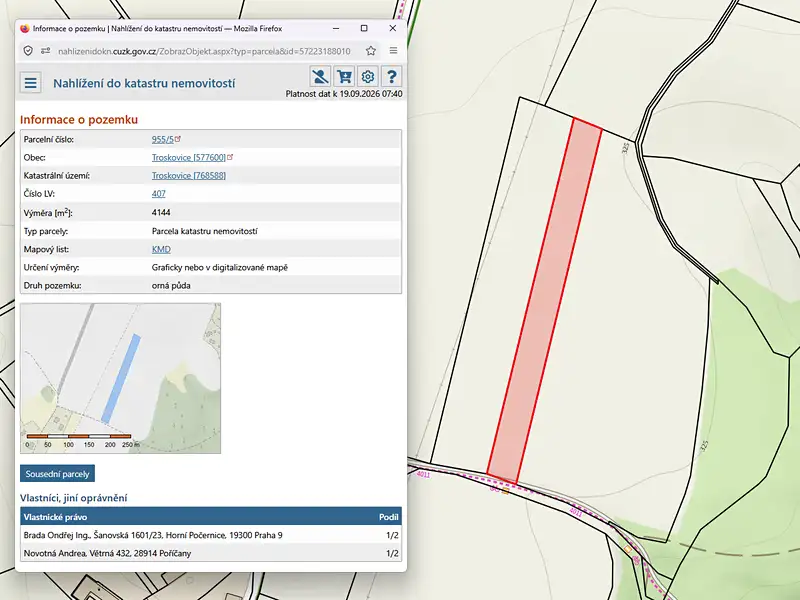Click the Firefox logo in title bar

(25, 29)
